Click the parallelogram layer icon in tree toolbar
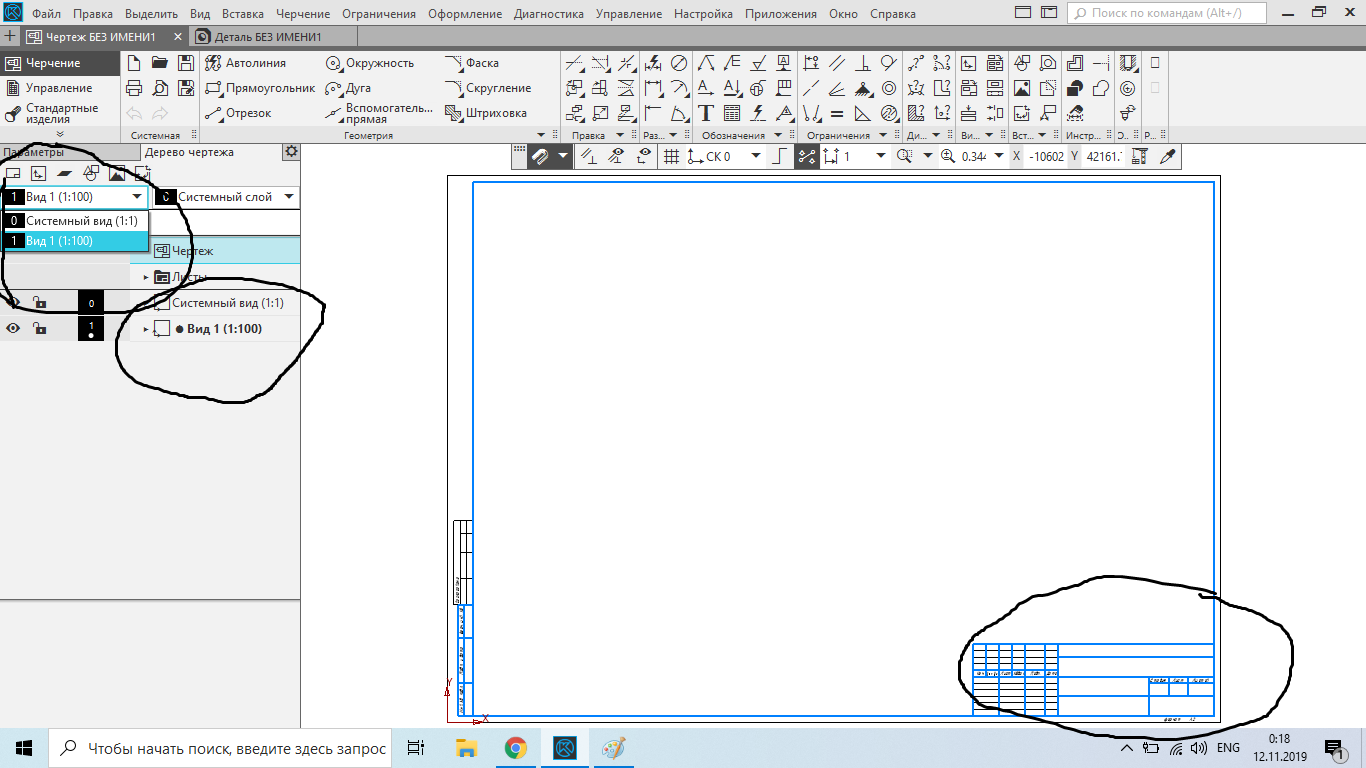Image resolution: width=1366 pixels, height=768 pixels. pyautogui.click(x=64, y=174)
